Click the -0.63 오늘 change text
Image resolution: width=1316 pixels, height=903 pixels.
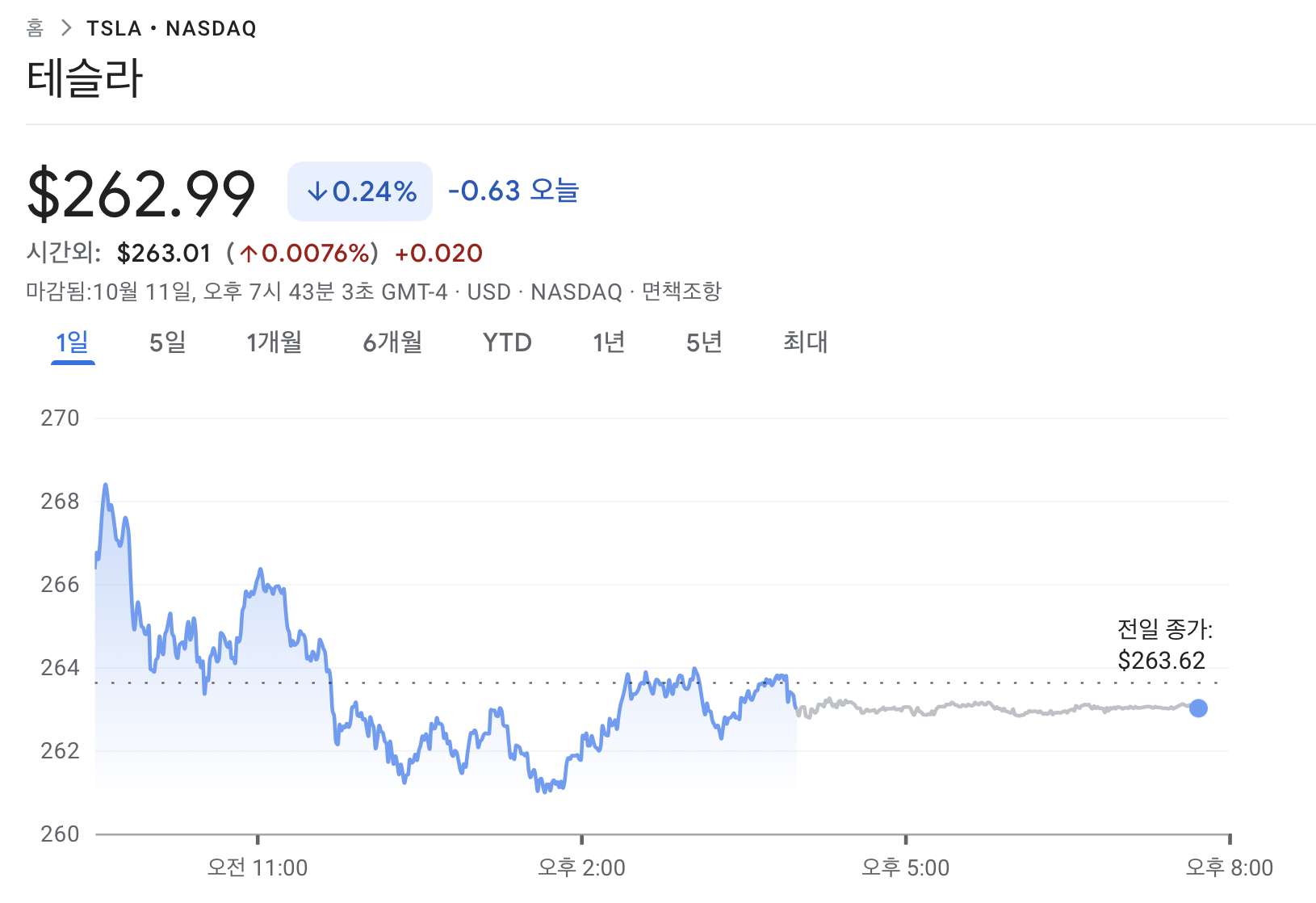513,191
